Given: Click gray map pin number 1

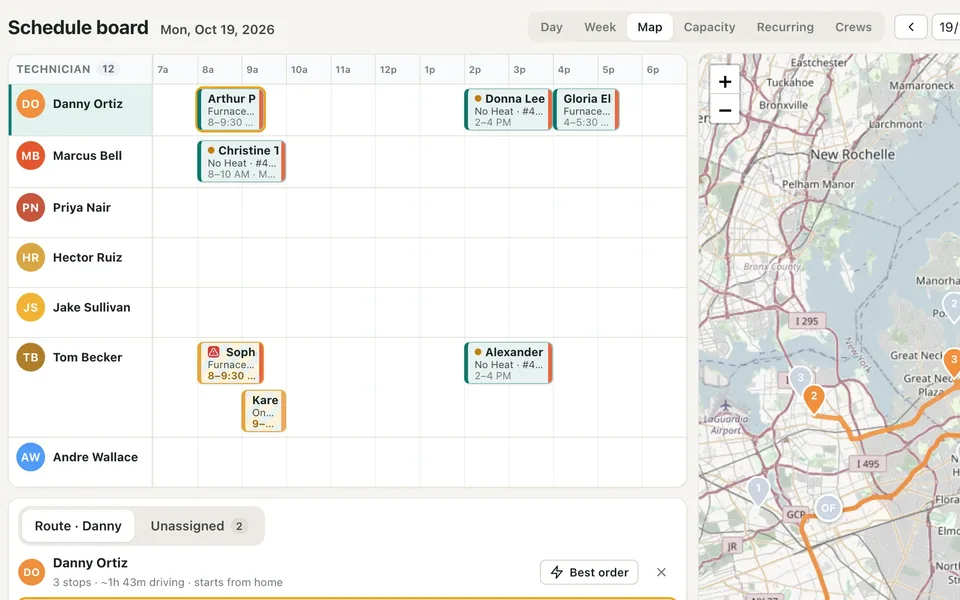Looking at the screenshot, I should point(759,490).
